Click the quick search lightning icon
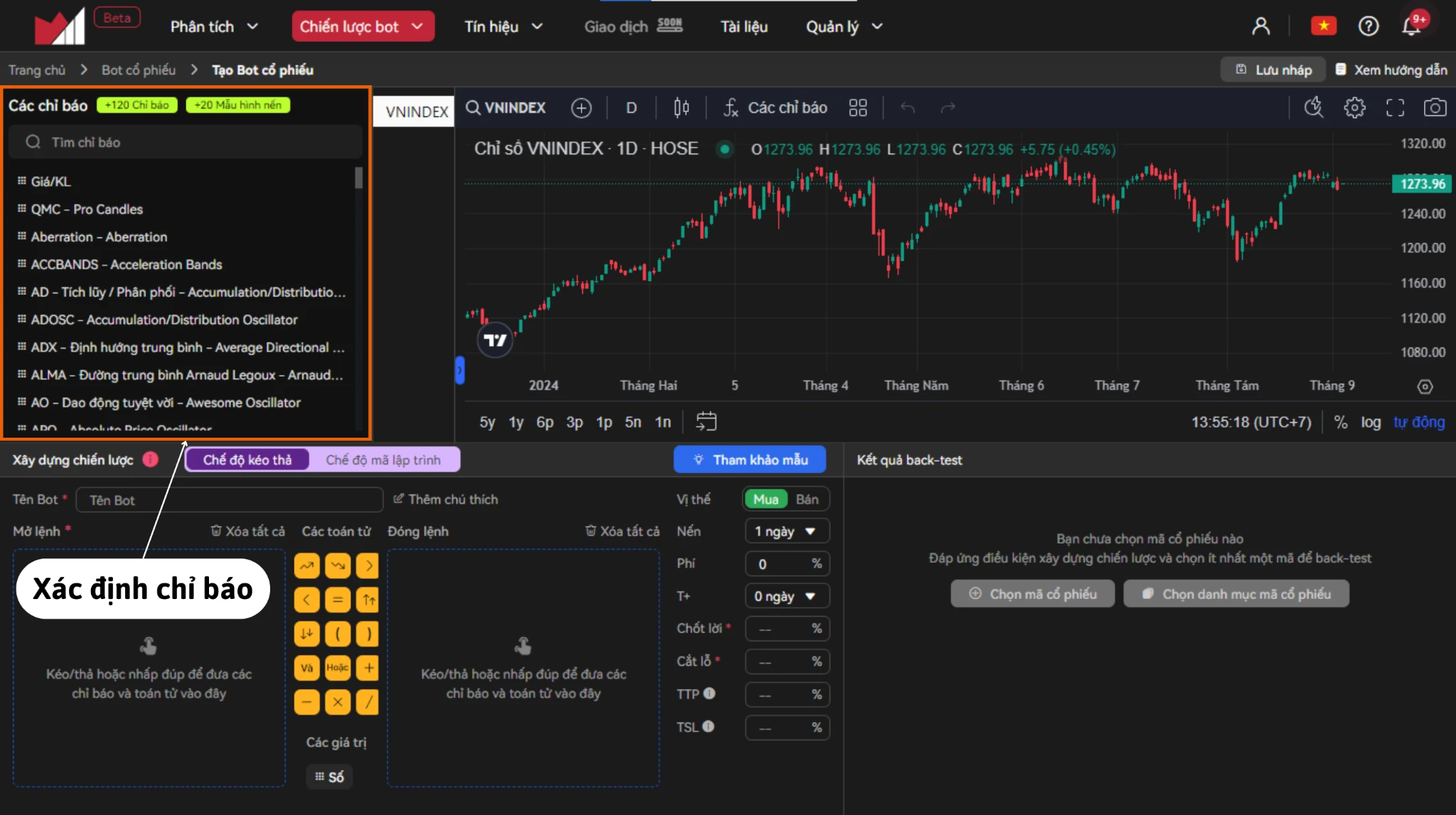This screenshot has width=1456, height=815. pyautogui.click(x=1314, y=107)
